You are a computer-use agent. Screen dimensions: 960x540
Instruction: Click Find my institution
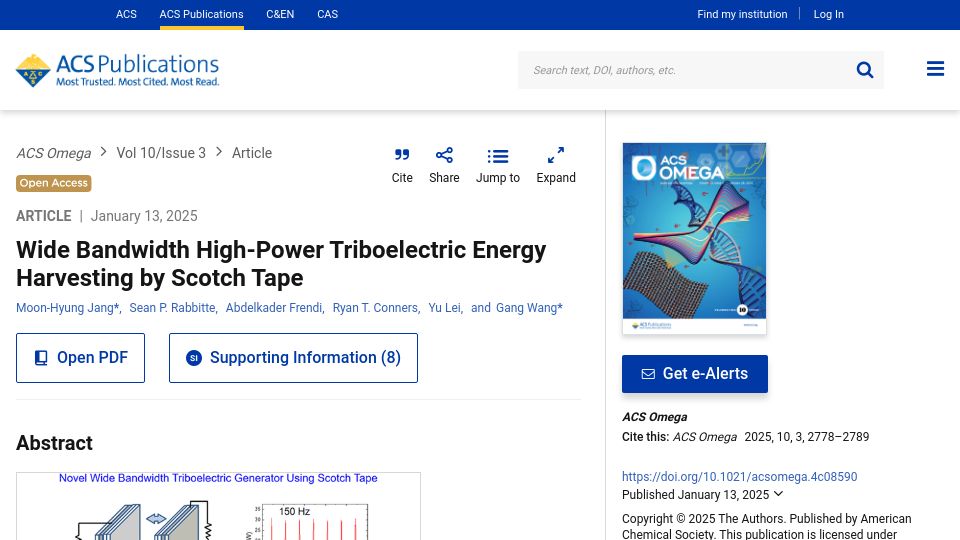pyautogui.click(x=742, y=14)
